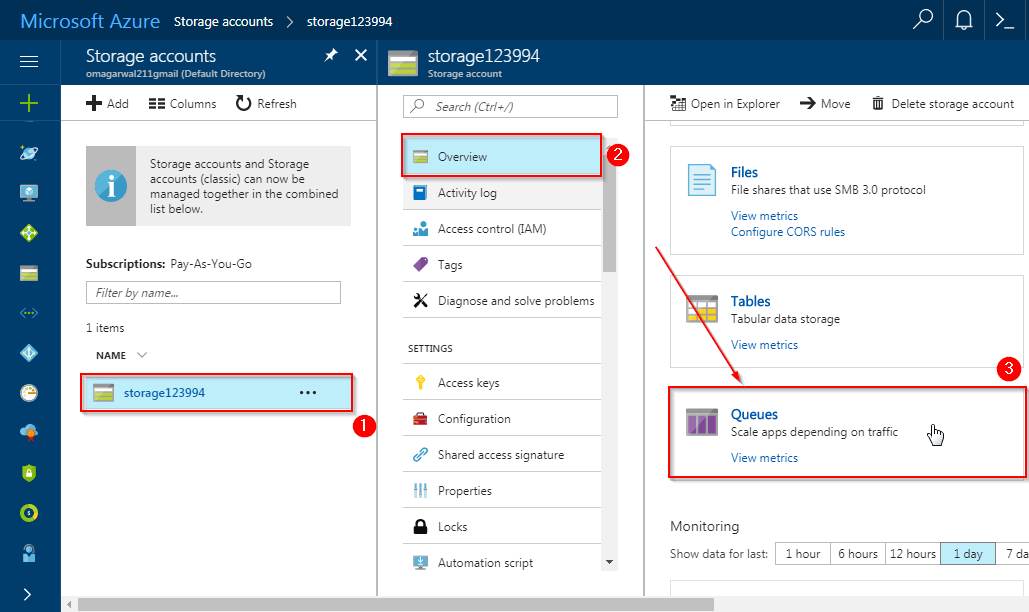Image resolution: width=1029 pixels, height=612 pixels.
Task: Close the Storage accounts blade
Action: (361, 55)
